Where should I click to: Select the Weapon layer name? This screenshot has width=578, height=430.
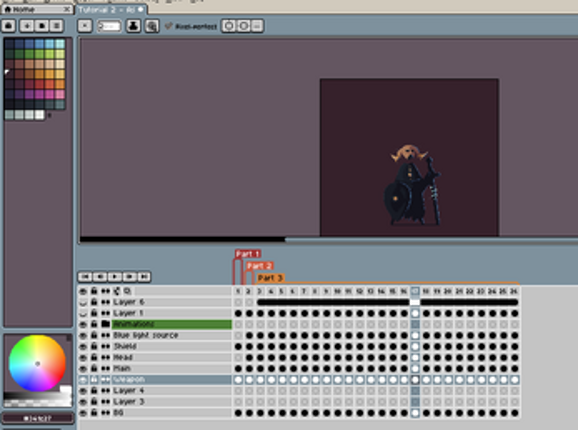[129, 380]
